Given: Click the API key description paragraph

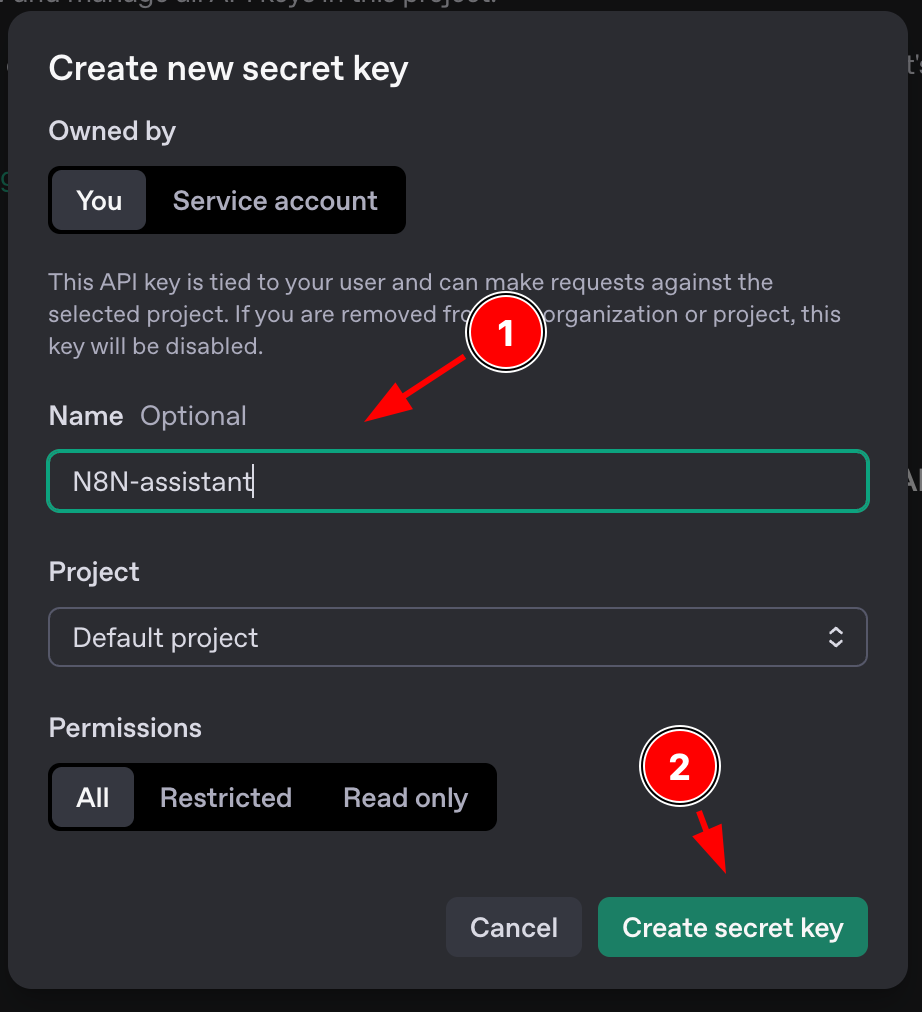Looking at the screenshot, I should click(x=445, y=314).
